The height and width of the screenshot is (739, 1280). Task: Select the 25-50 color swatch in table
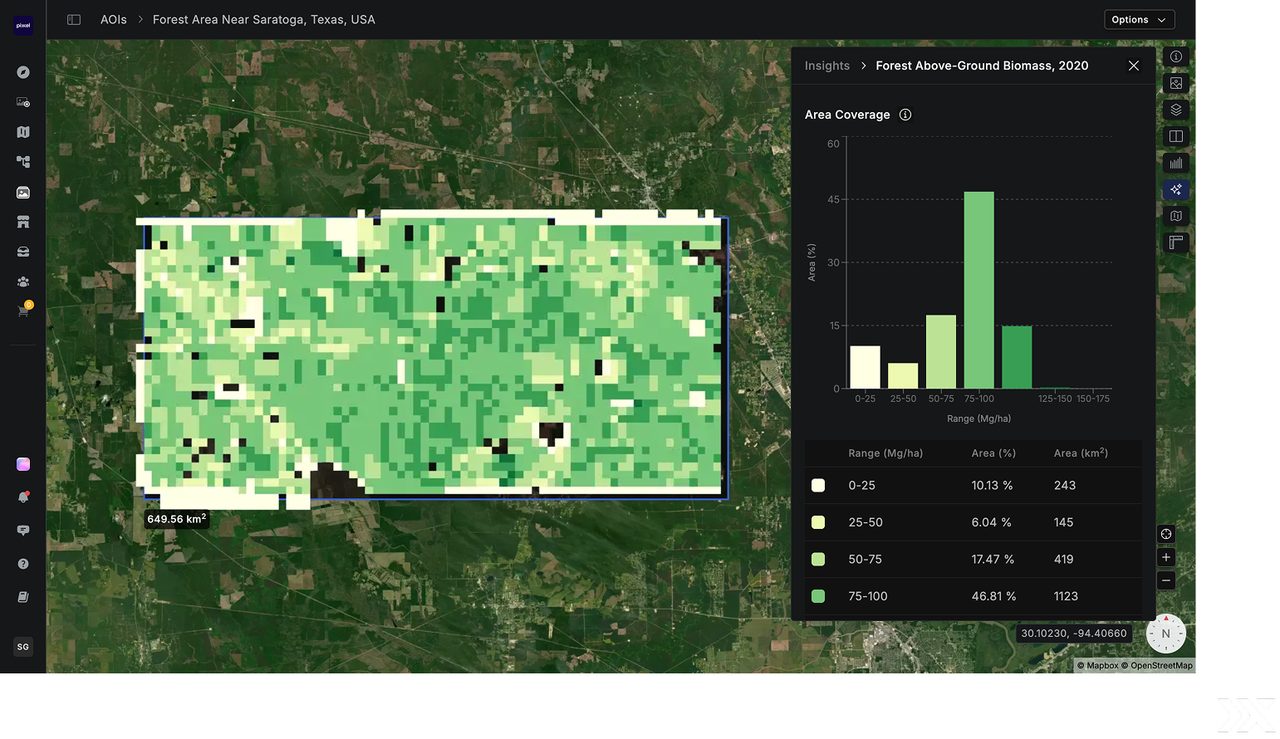(x=818, y=523)
